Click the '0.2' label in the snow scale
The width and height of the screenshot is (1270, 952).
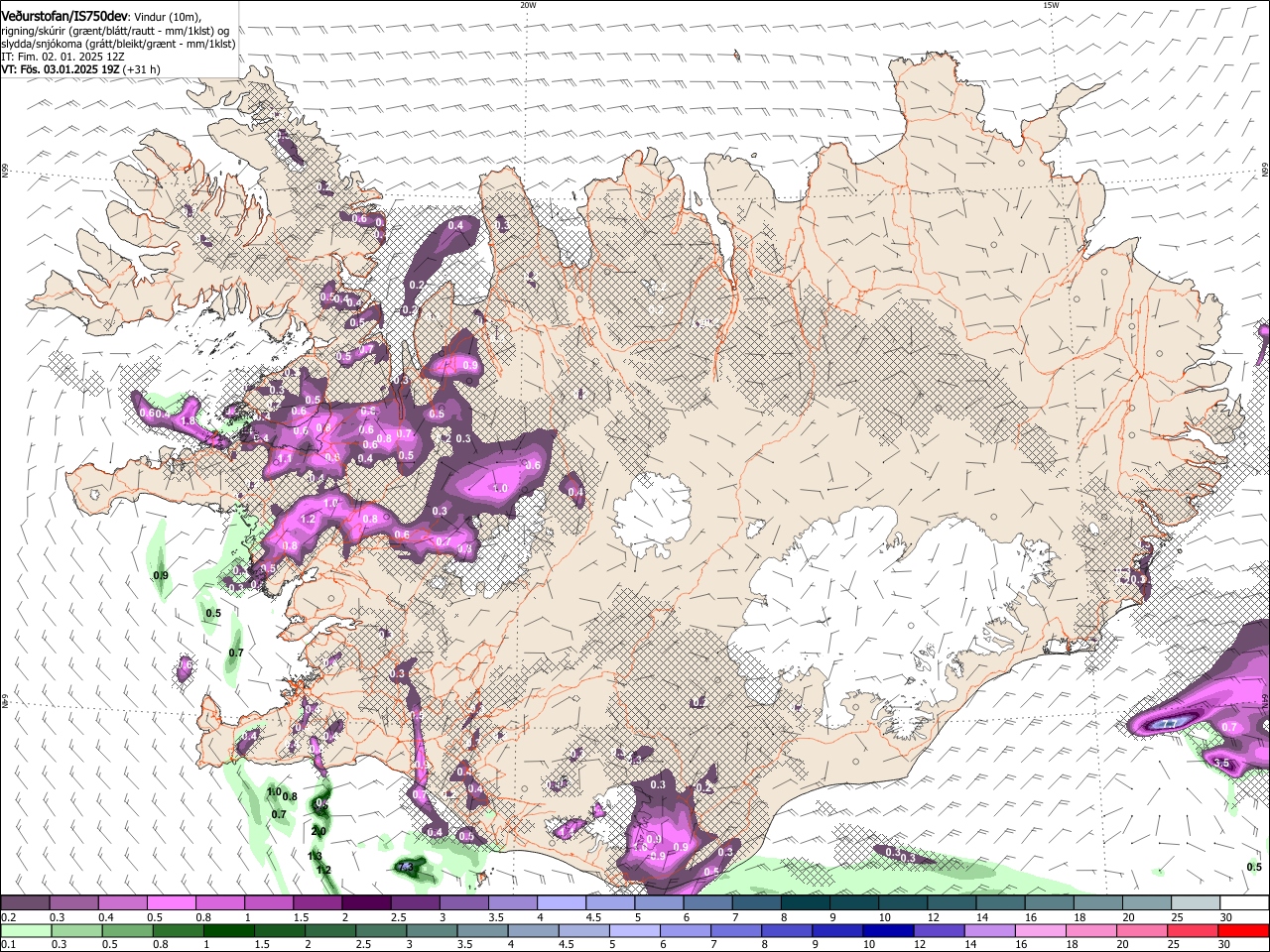(8, 917)
